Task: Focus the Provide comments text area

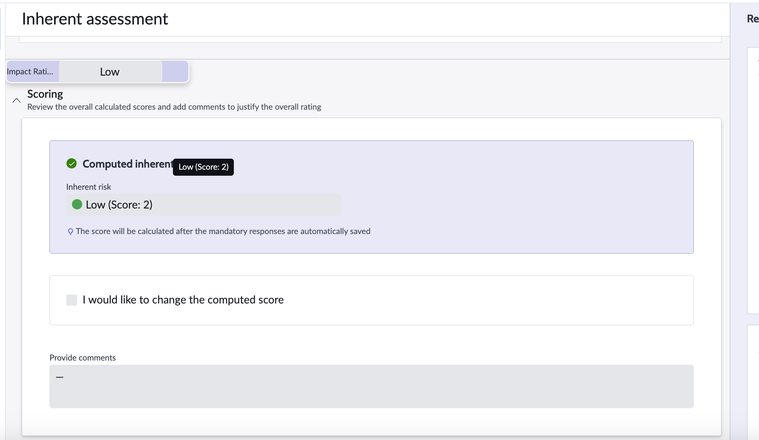Action: click(x=371, y=386)
